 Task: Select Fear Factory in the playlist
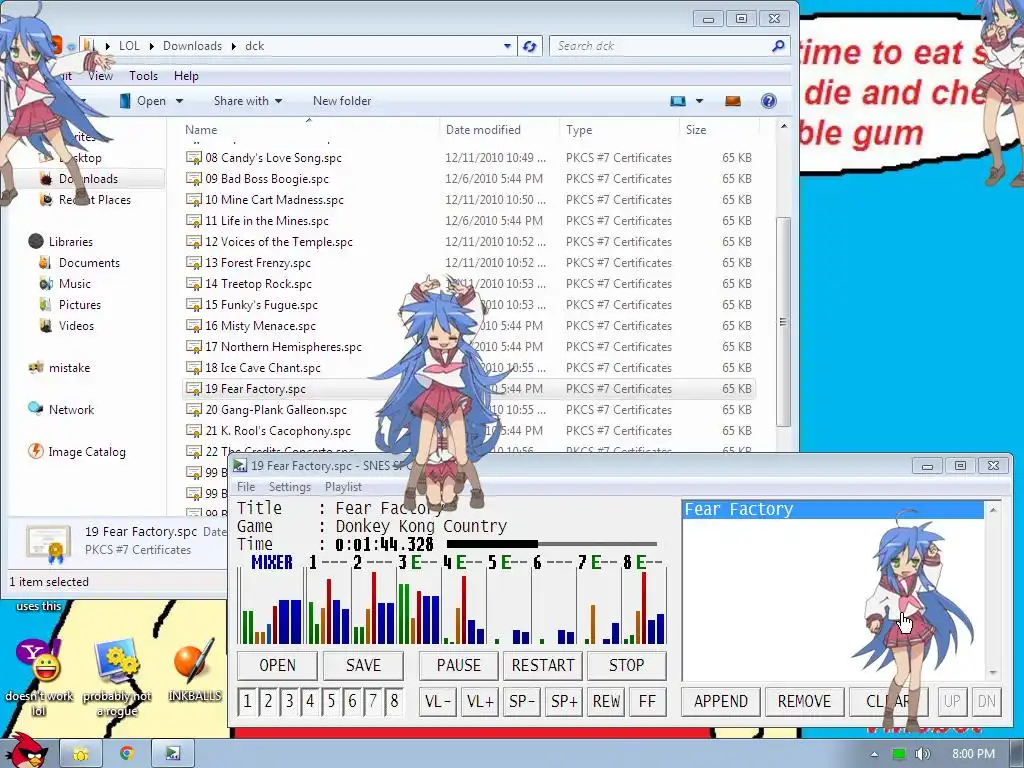point(833,509)
